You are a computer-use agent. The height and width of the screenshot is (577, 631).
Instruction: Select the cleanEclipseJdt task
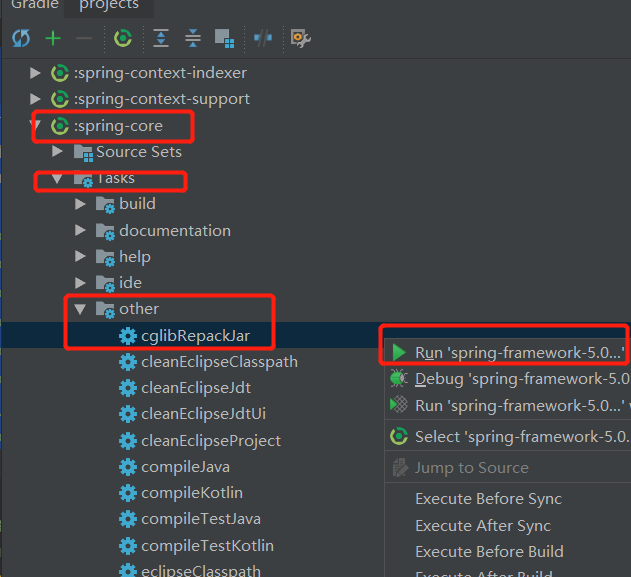coord(196,388)
